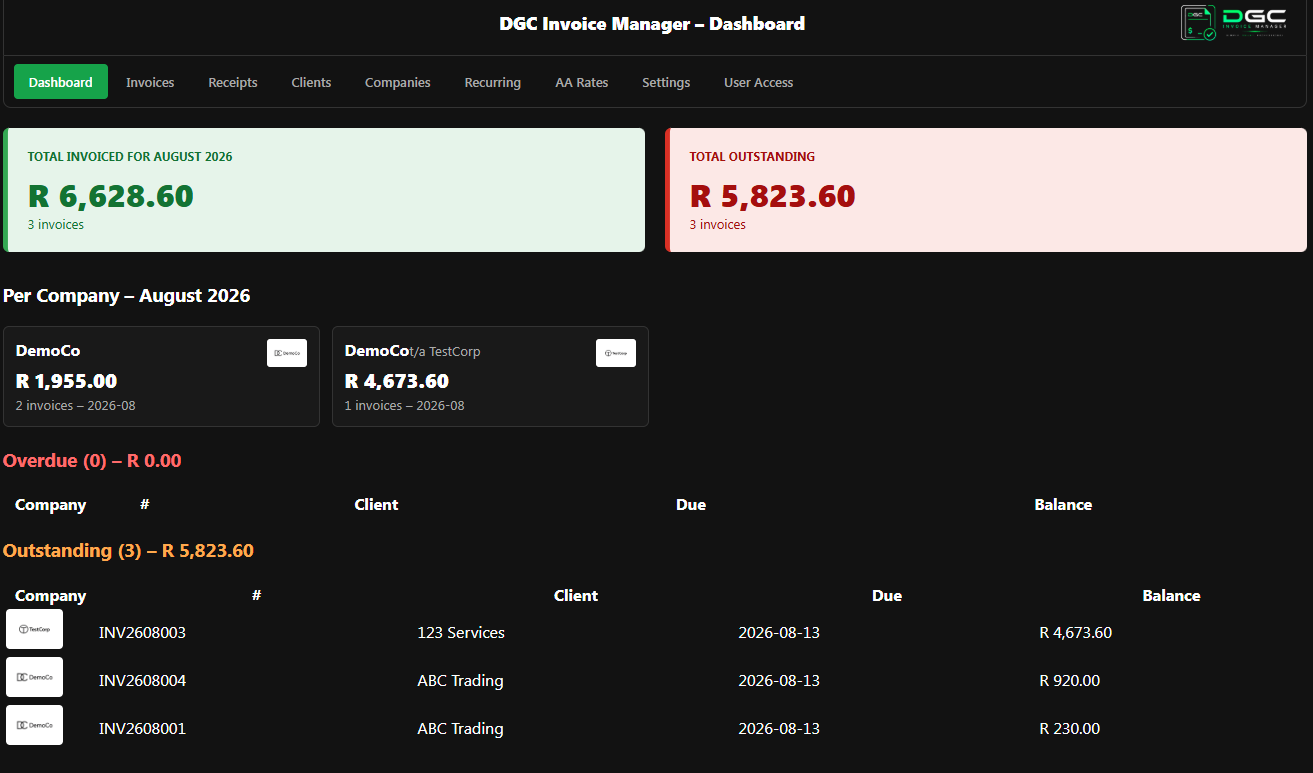Open the Clients tab
The width and height of the screenshot is (1313, 773).
(x=311, y=82)
